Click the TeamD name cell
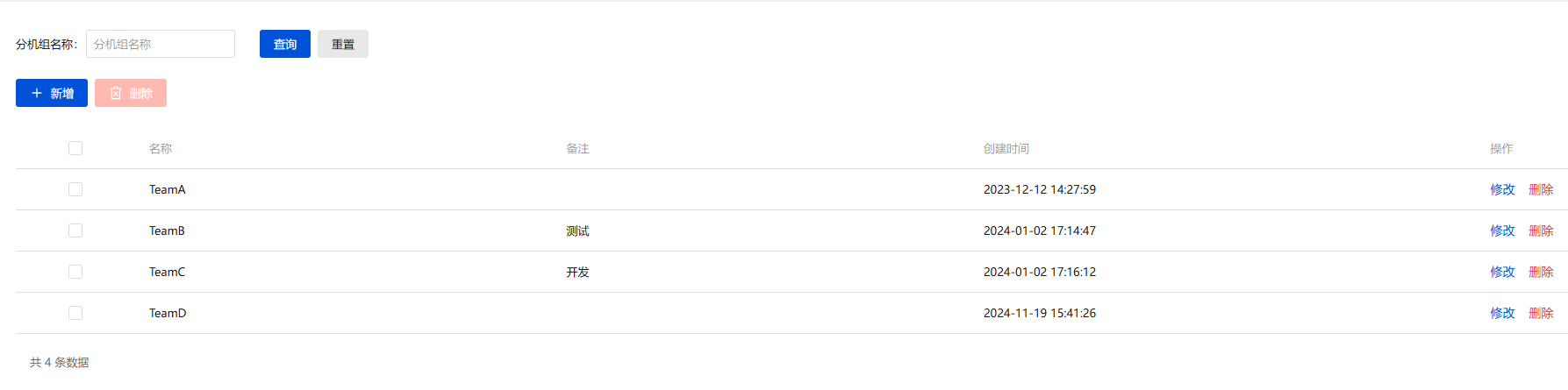This screenshot has height=390, width=1568. click(x=168, y=313)
